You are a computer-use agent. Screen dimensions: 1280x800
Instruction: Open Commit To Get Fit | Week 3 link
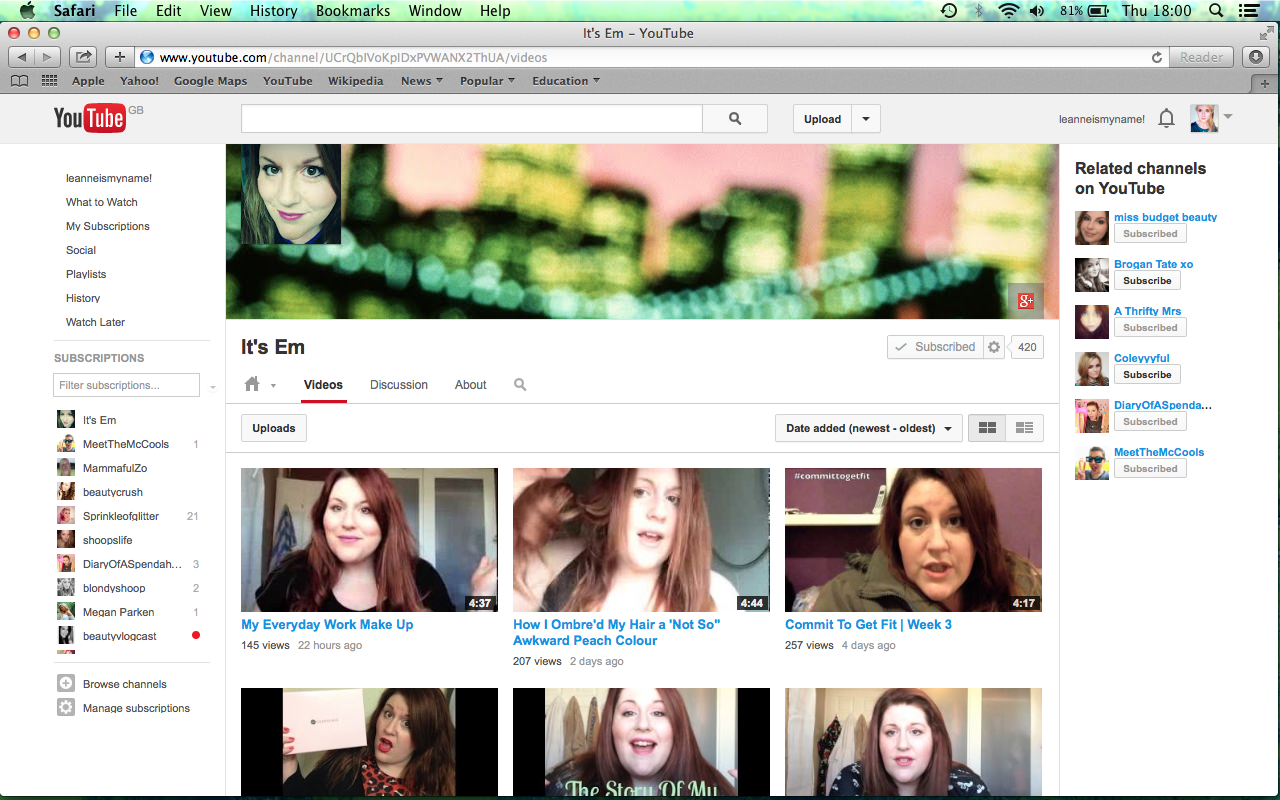(x=868, y=625)
